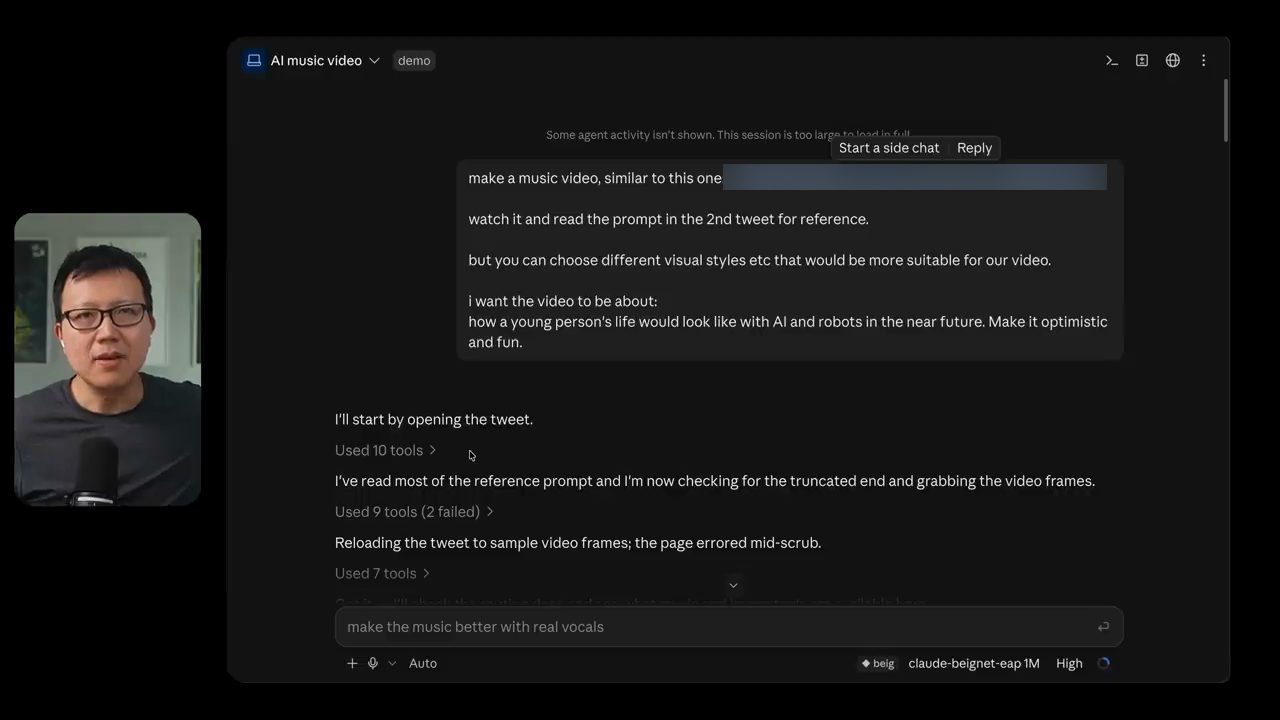Click the Start a side chat button
The image size is (1280, 720).
click(889, 148)
